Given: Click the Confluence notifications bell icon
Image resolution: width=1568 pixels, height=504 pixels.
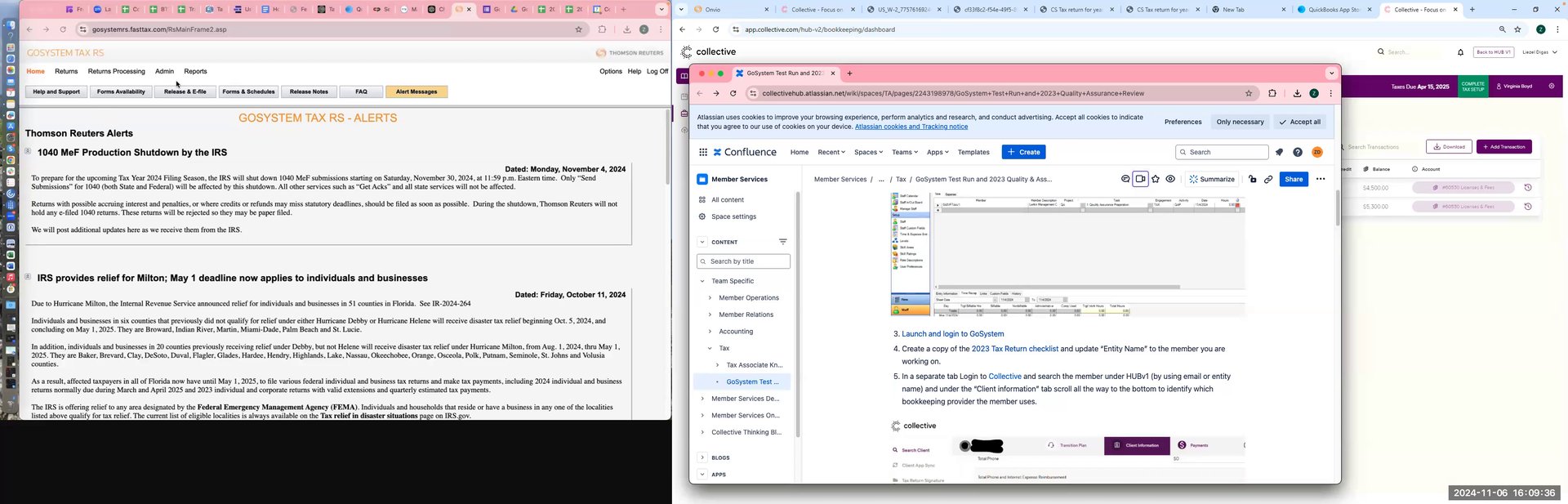Looking at the screenshot, I should pyautogui.click(x=1279, y=152).
